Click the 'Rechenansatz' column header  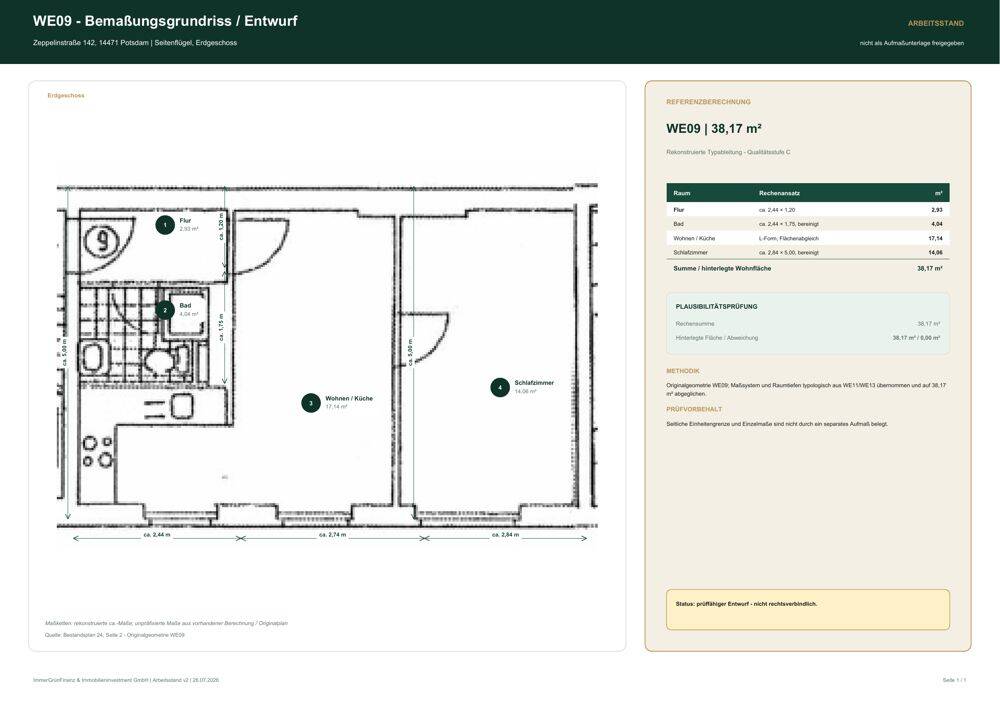point(779,193)
